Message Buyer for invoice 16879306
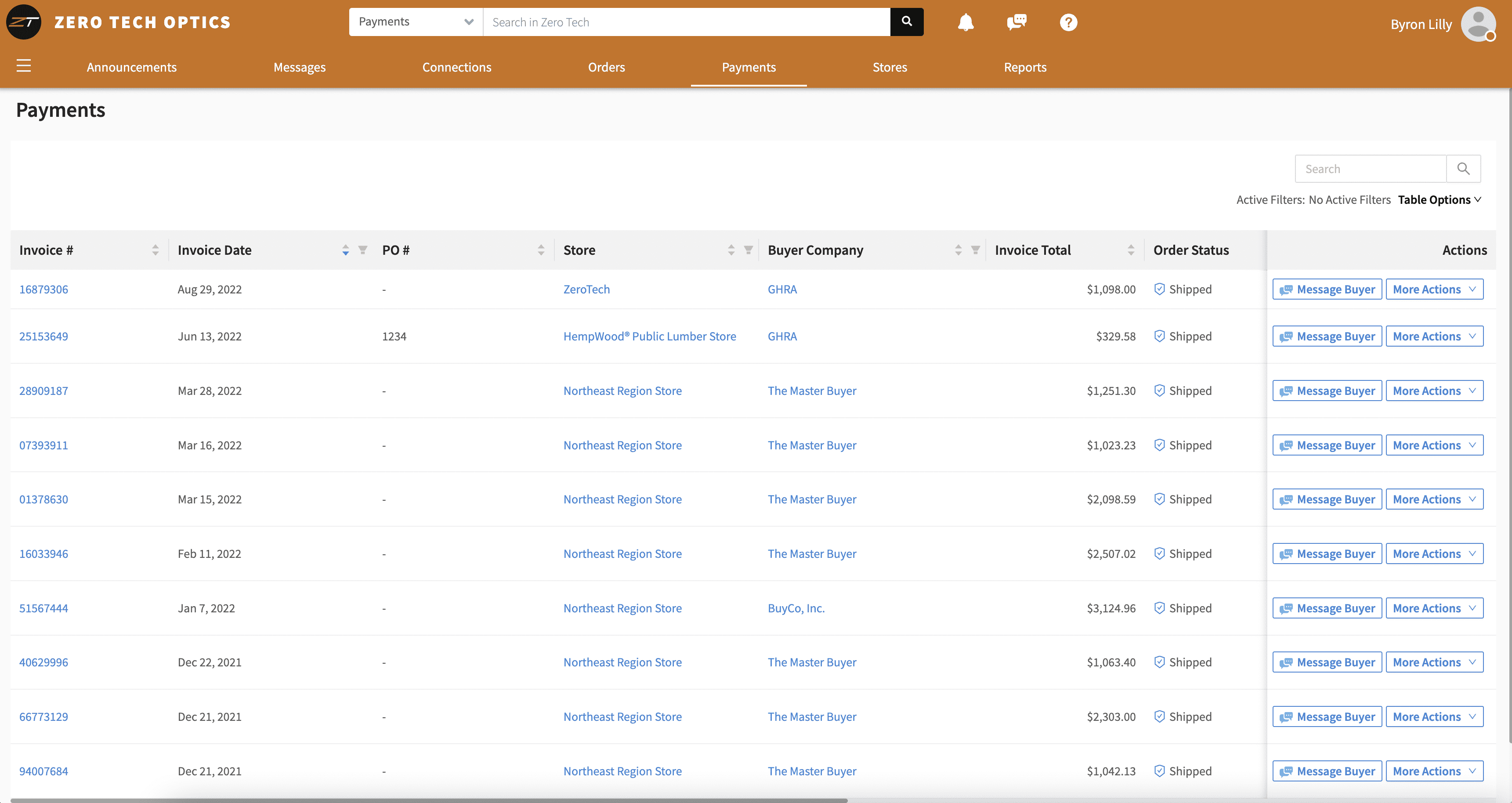 (1327, 289)
